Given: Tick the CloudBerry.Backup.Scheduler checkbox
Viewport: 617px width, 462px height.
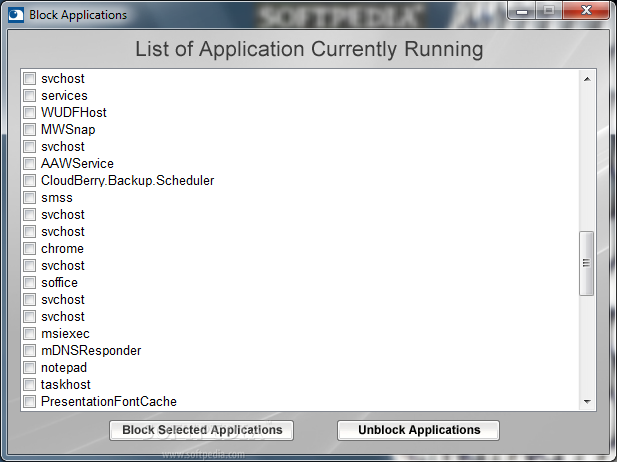Looking at the screenshot, I should 29,181.
